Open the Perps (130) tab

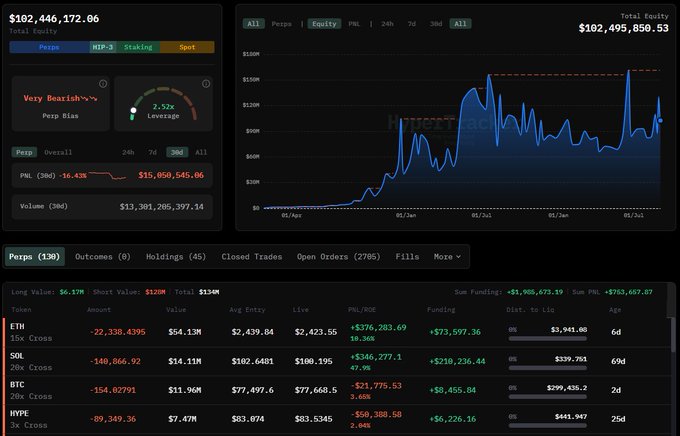(35, 256)
